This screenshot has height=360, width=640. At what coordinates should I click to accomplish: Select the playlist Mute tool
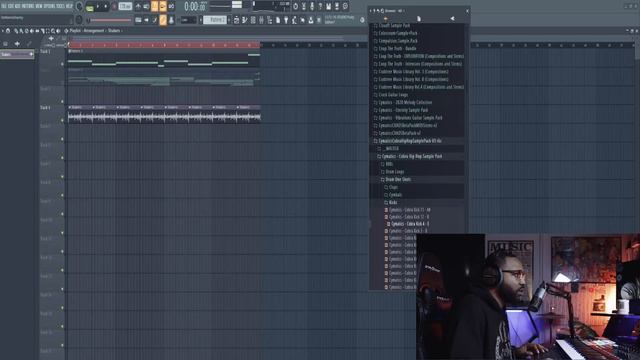pyautogui.click(x=31, y=31)
